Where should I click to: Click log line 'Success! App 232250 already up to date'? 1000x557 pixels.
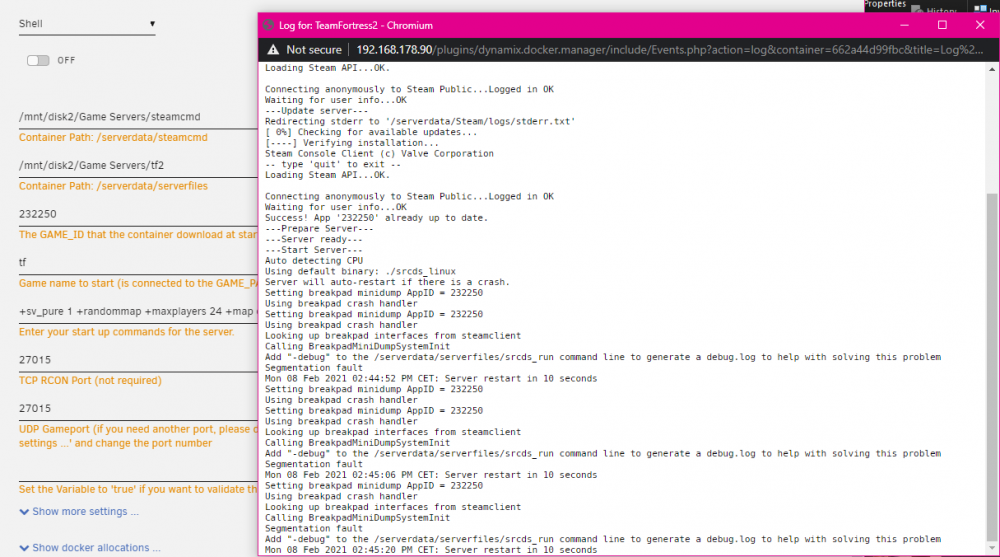click(x=376, y=218)
